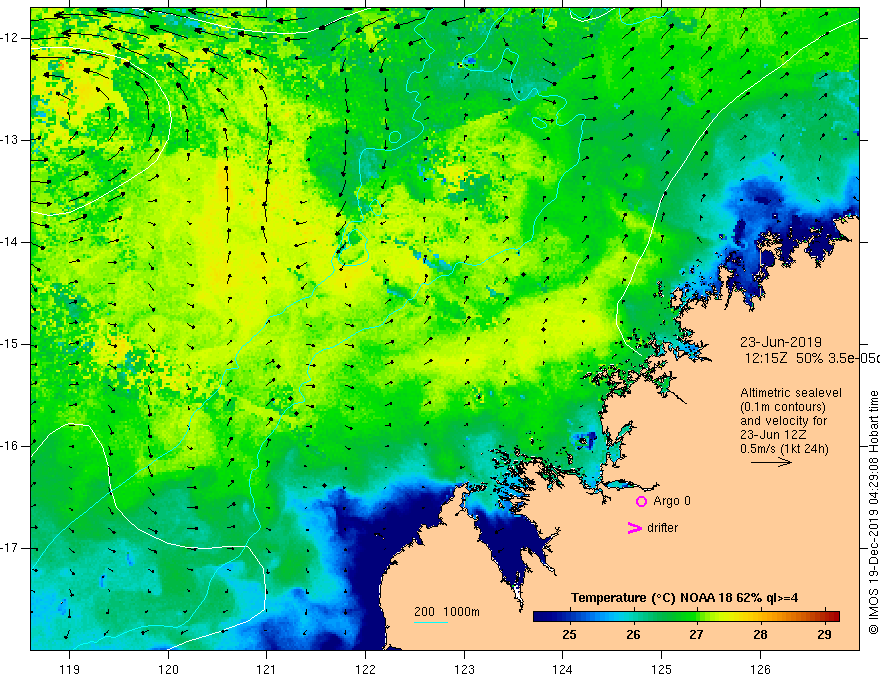Click latitude label -15 on left axis
880x680 pixels.
(10, 344)
